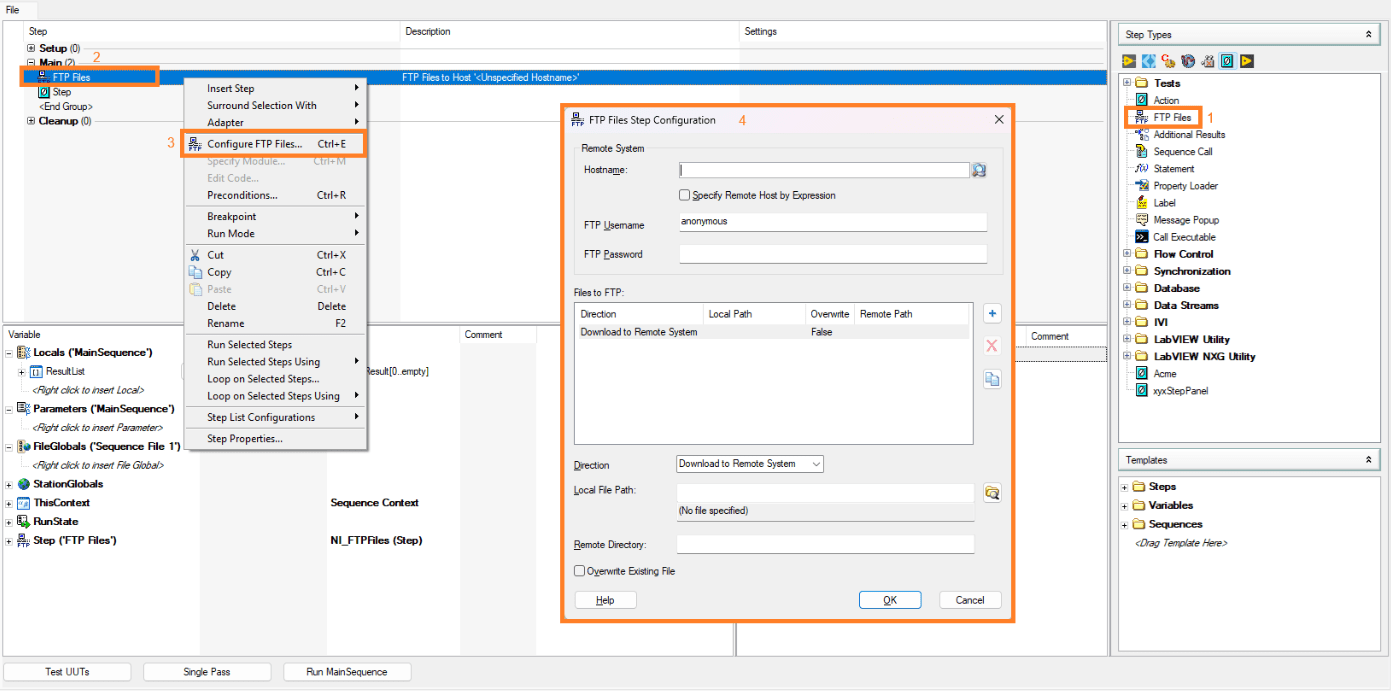The height and width of the screenshot is (691, 1391).
Task: Click the blue plus add file icon
Action: (x=992, y=313)
